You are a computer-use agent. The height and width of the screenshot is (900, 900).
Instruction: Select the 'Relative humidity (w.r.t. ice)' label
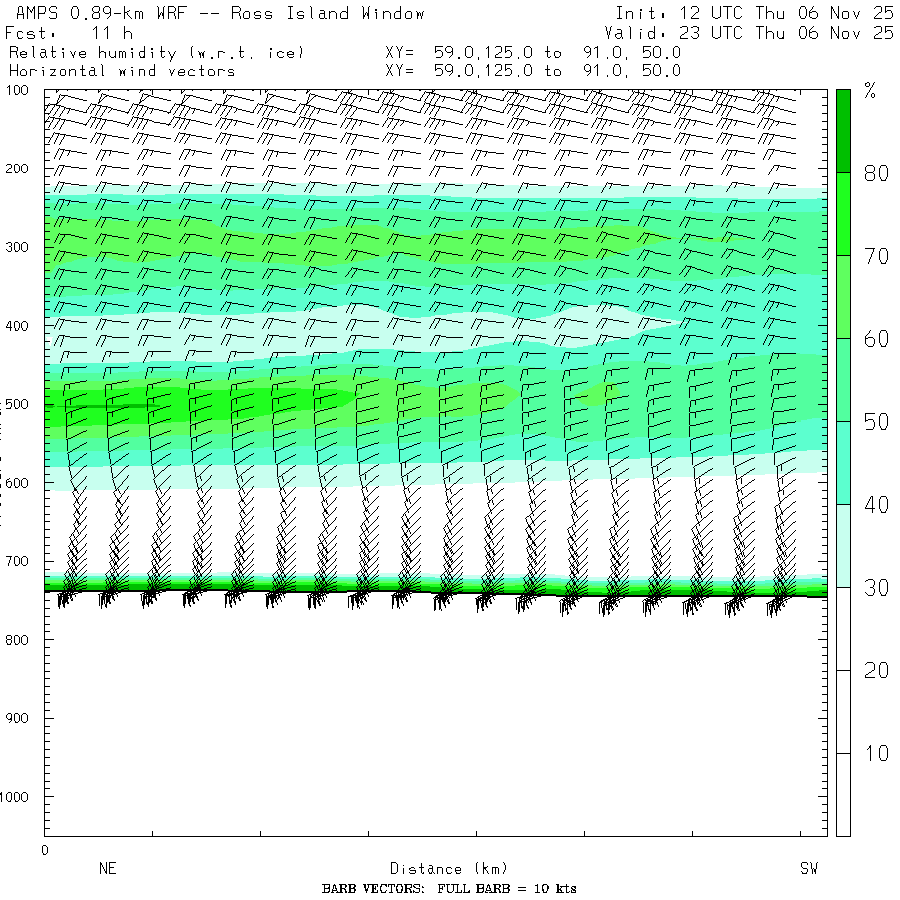155,52
